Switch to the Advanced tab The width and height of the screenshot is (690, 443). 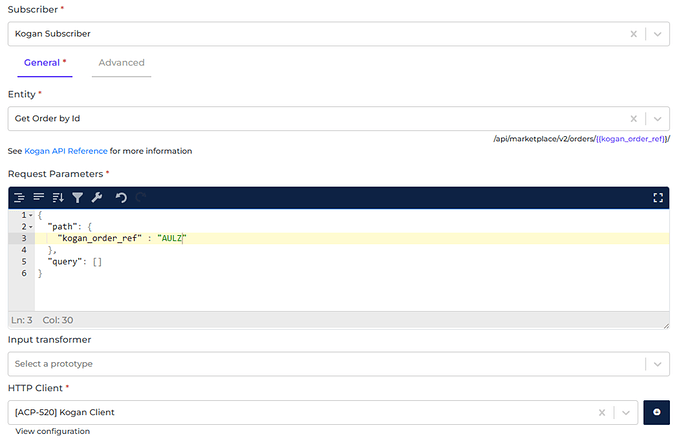tap(121, 63)
